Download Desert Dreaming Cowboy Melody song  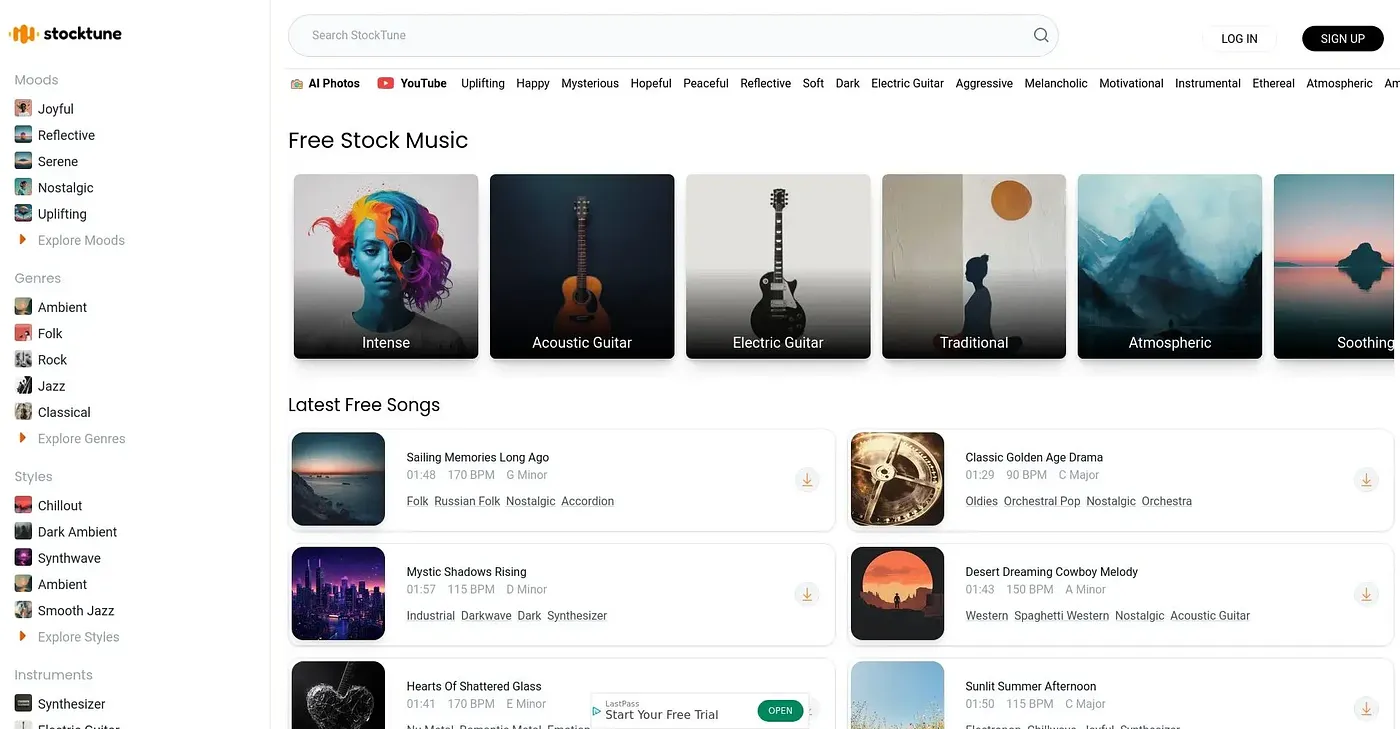coord(1366,595)
